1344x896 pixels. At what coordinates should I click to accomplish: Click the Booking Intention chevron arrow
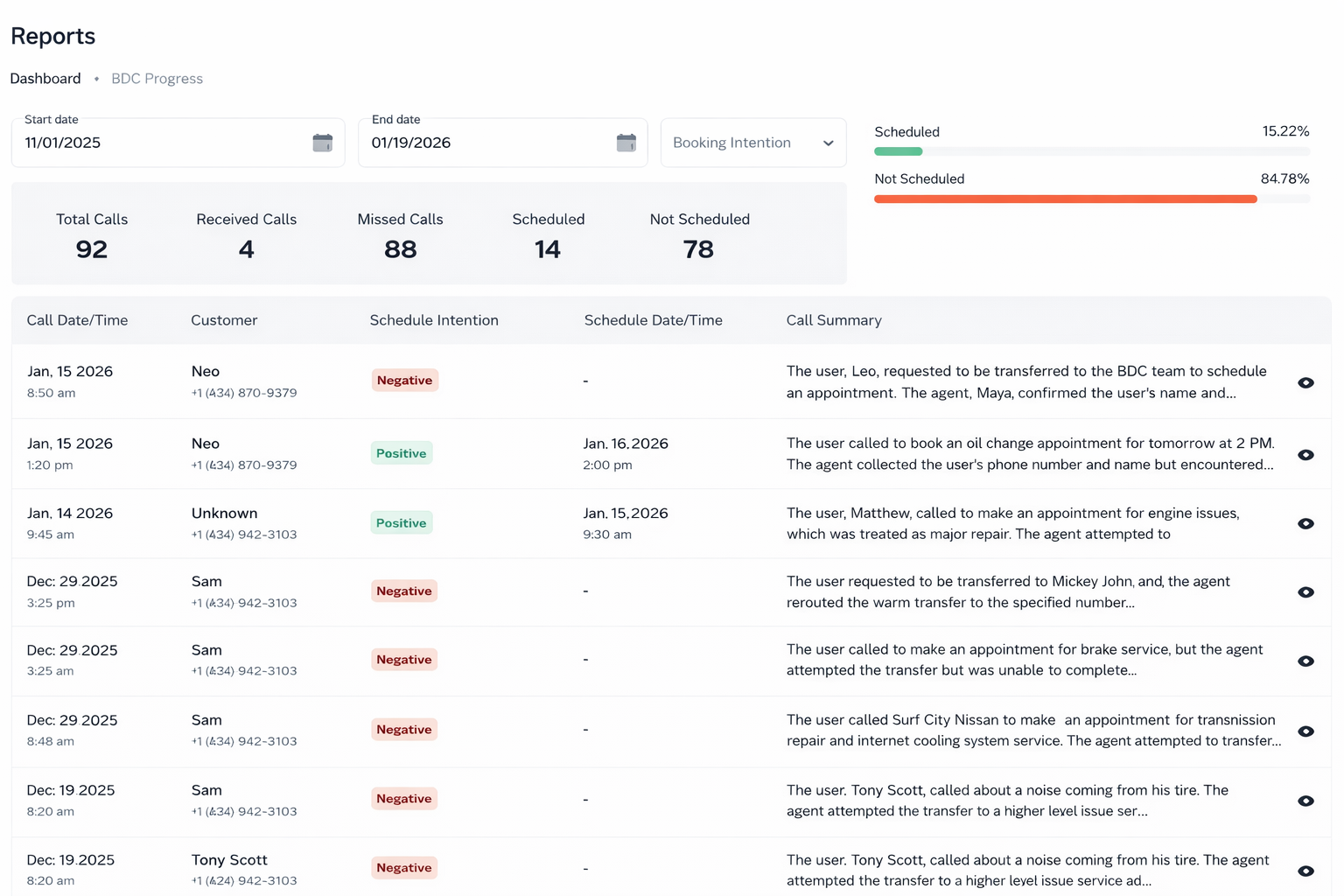828,143
